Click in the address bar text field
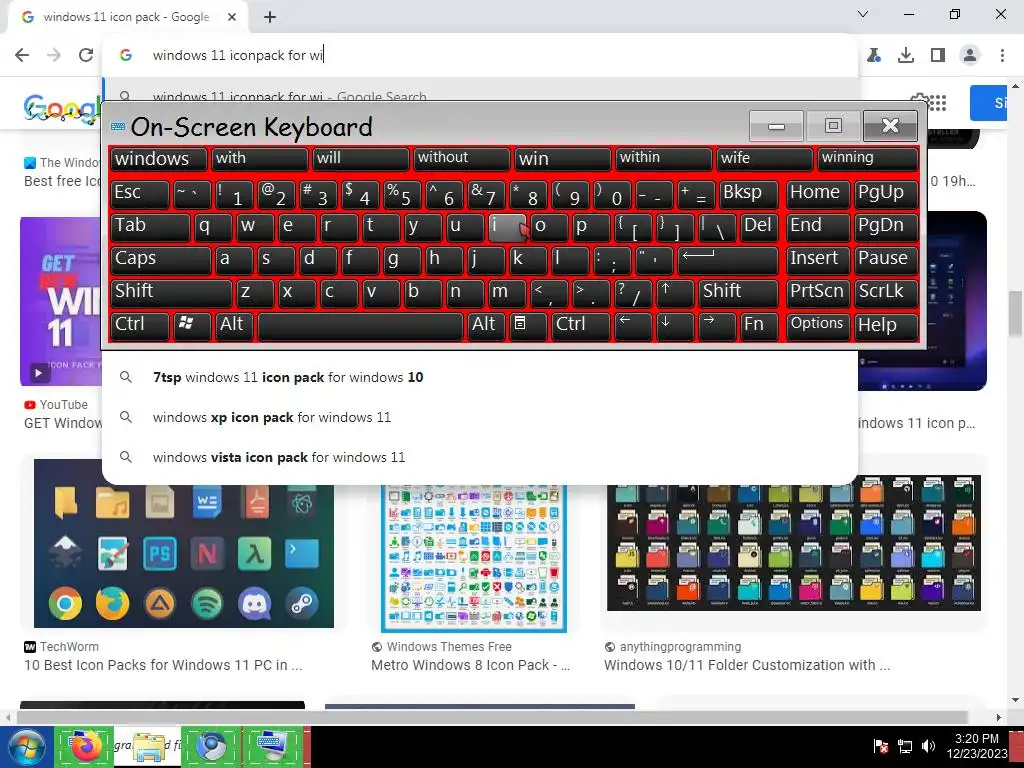The image size is (1024, 768). [479, 56]
